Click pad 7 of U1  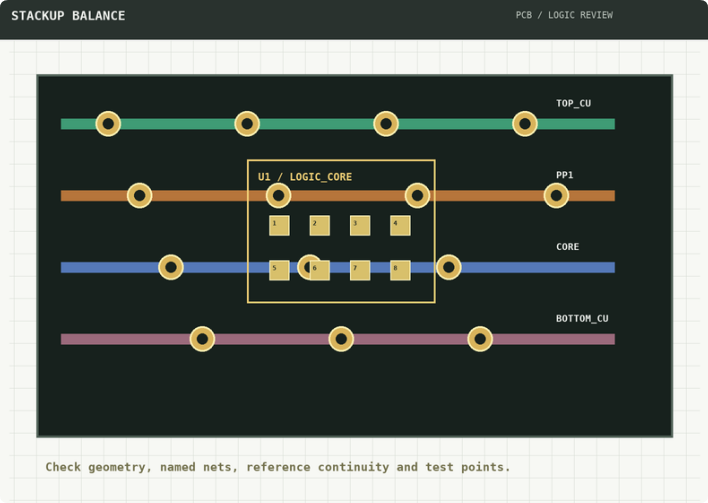pos(360,270)
